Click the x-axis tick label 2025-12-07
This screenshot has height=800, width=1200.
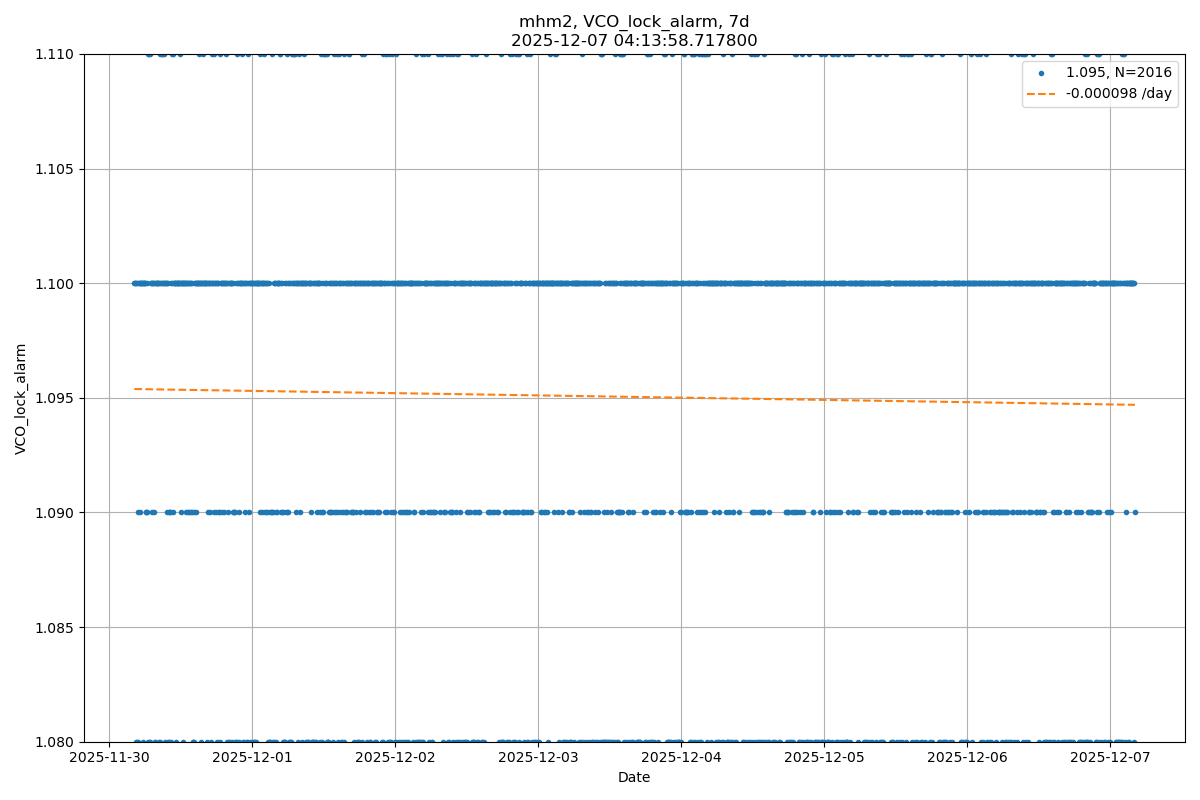pos(1110,758)
